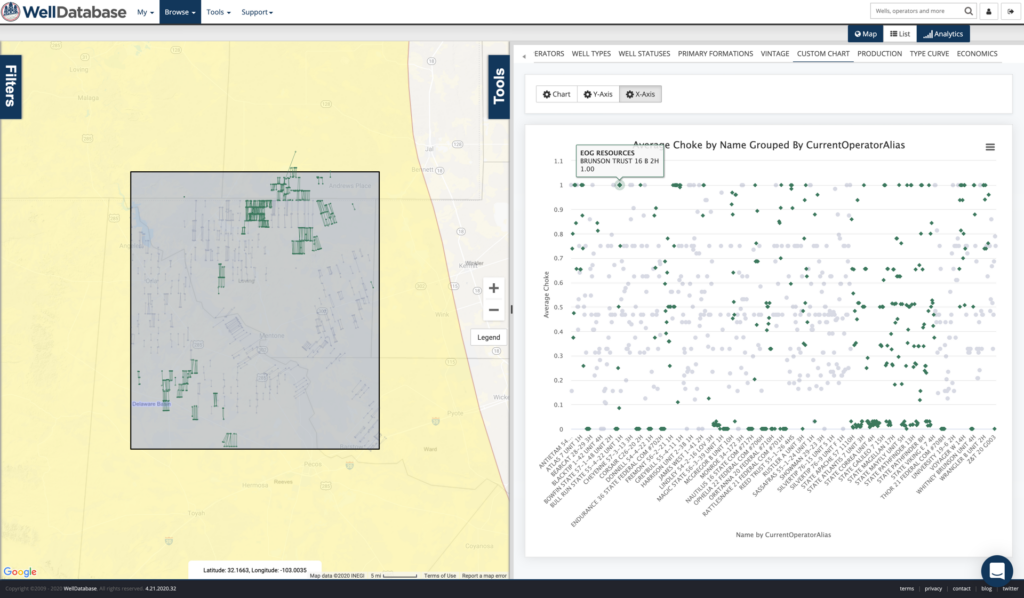Switch to Analytics view

coord(943,34)
